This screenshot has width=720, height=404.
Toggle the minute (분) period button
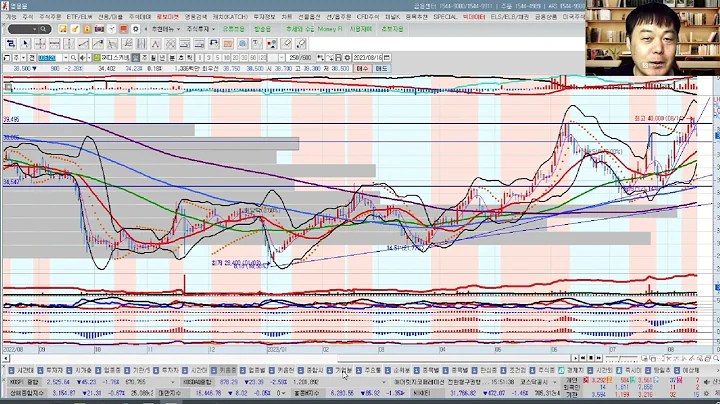click(171, 57)
